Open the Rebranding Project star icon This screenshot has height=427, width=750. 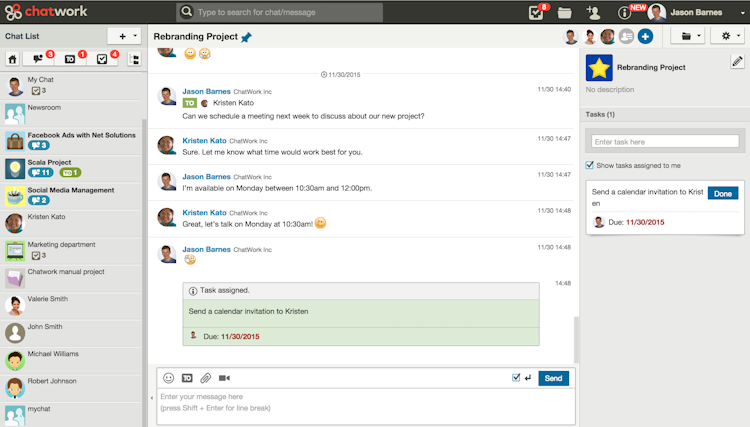tap(599, 68)
